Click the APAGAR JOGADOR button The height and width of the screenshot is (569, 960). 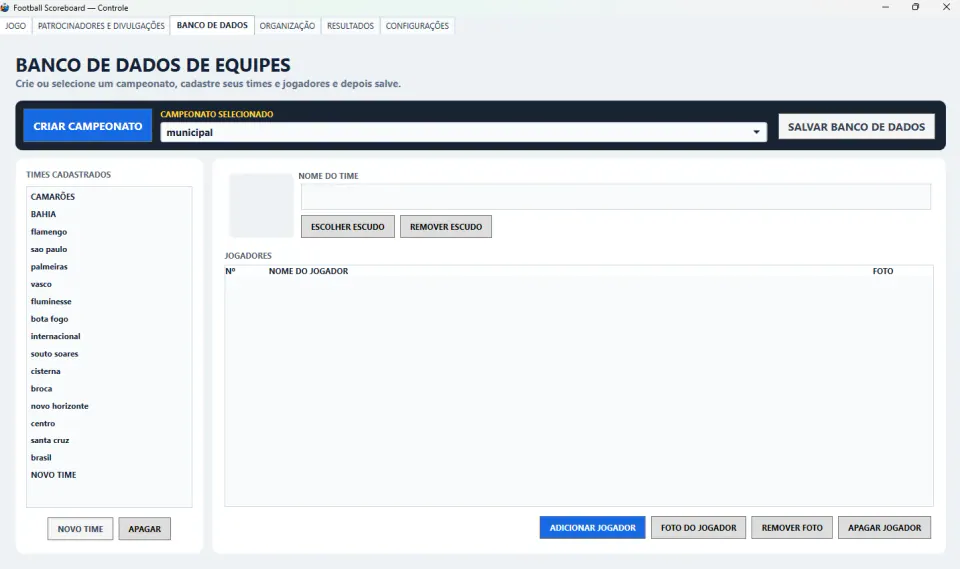point(884,527)
